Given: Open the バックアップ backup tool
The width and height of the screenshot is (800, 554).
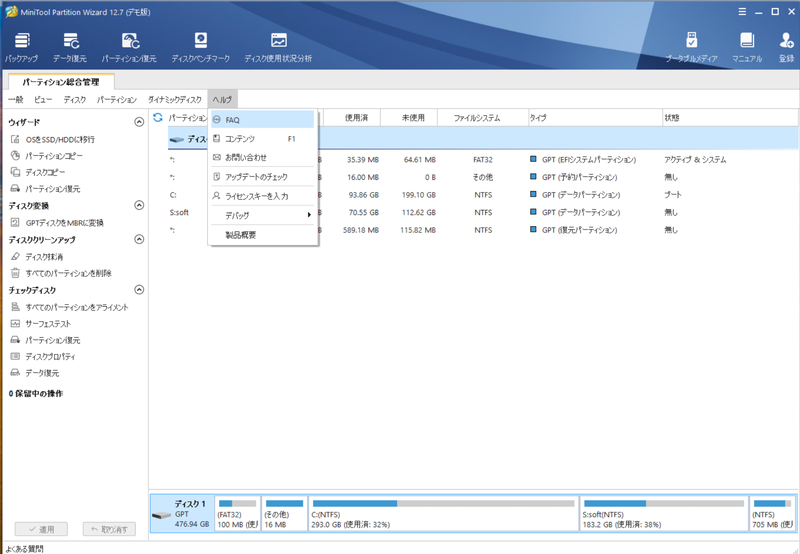Looking at the screenshot, I should pos(21,47).
